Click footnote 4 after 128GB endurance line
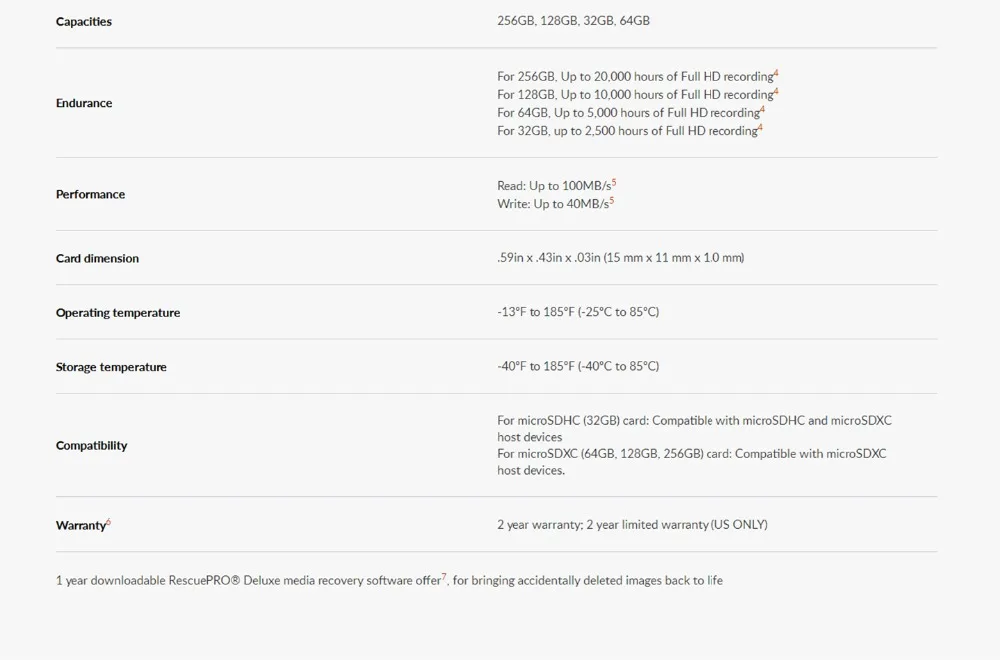This screenshot has width=1000, height=660. (x=776, y=91)
